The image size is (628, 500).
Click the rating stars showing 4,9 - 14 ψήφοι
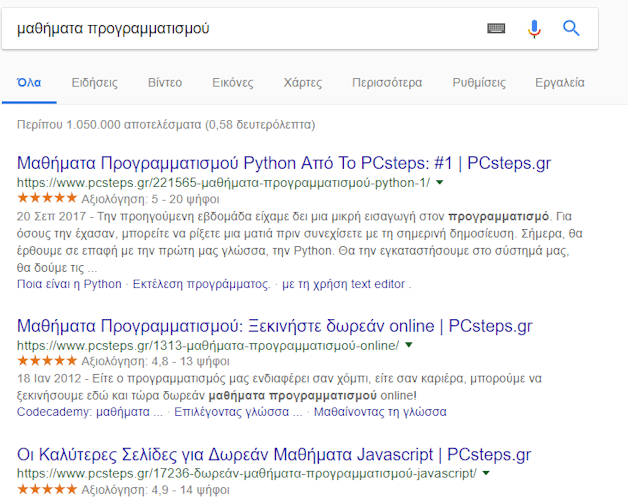[x=47, y=489]
